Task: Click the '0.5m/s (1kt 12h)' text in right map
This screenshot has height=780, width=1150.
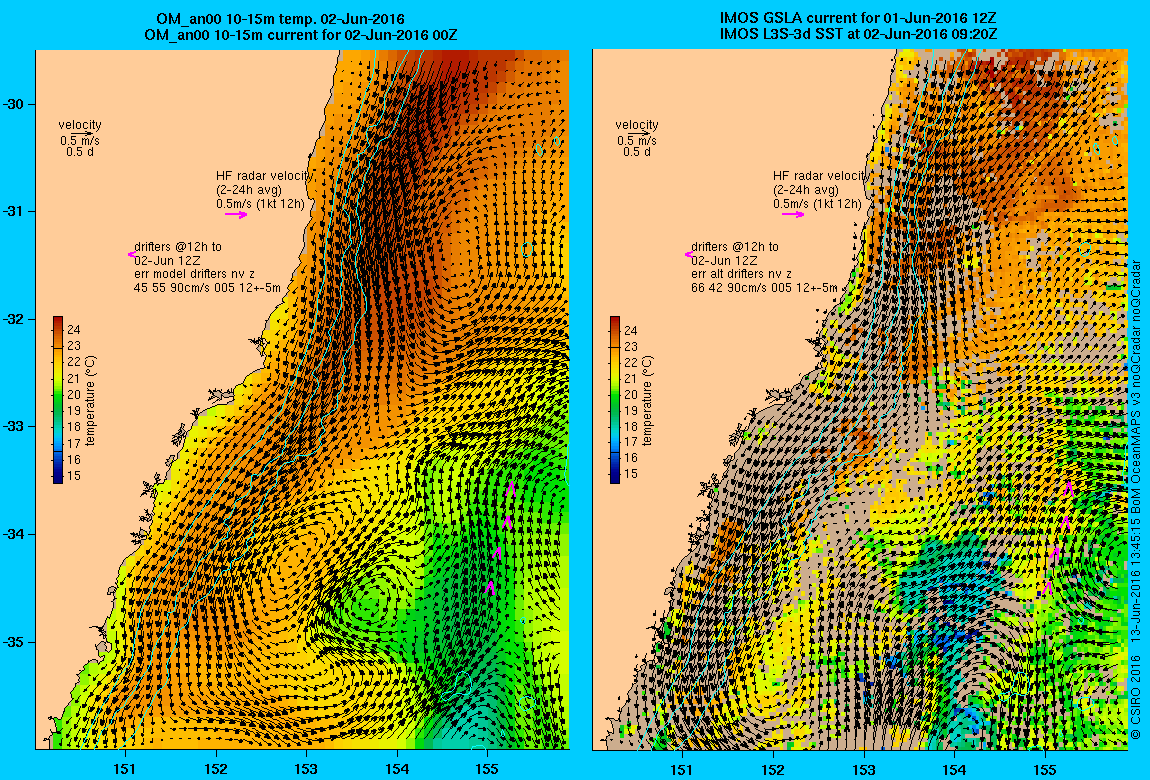Action: click(817, 204)
